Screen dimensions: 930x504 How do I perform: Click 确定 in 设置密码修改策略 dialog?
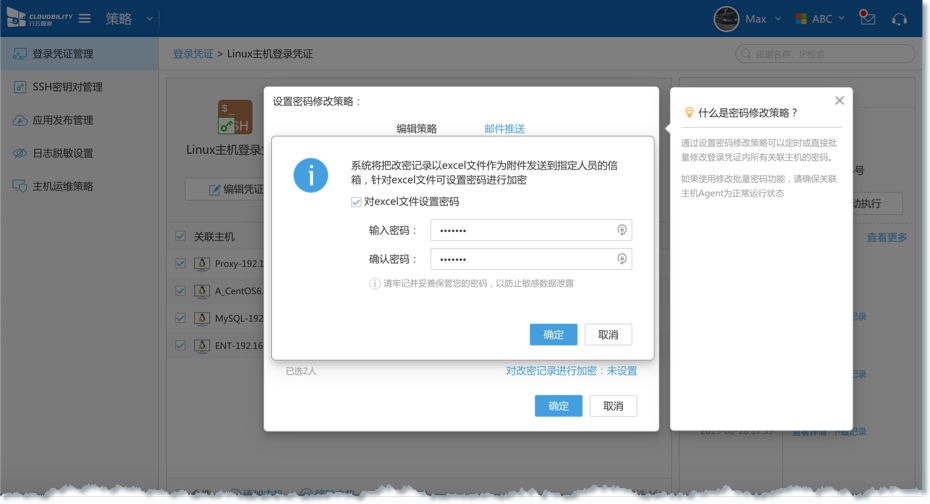tap(558, 406)
